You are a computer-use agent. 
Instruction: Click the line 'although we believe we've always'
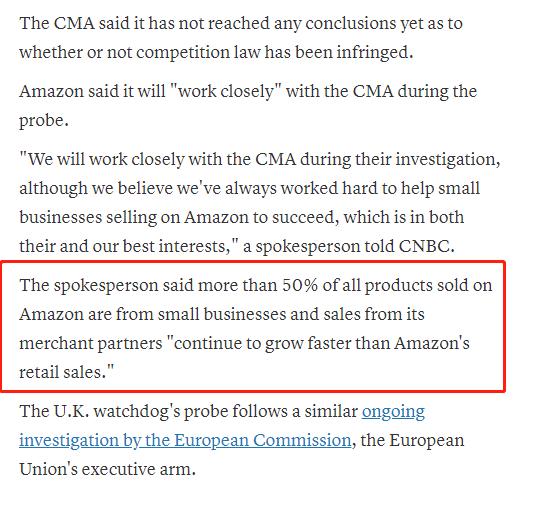(249, 189)
